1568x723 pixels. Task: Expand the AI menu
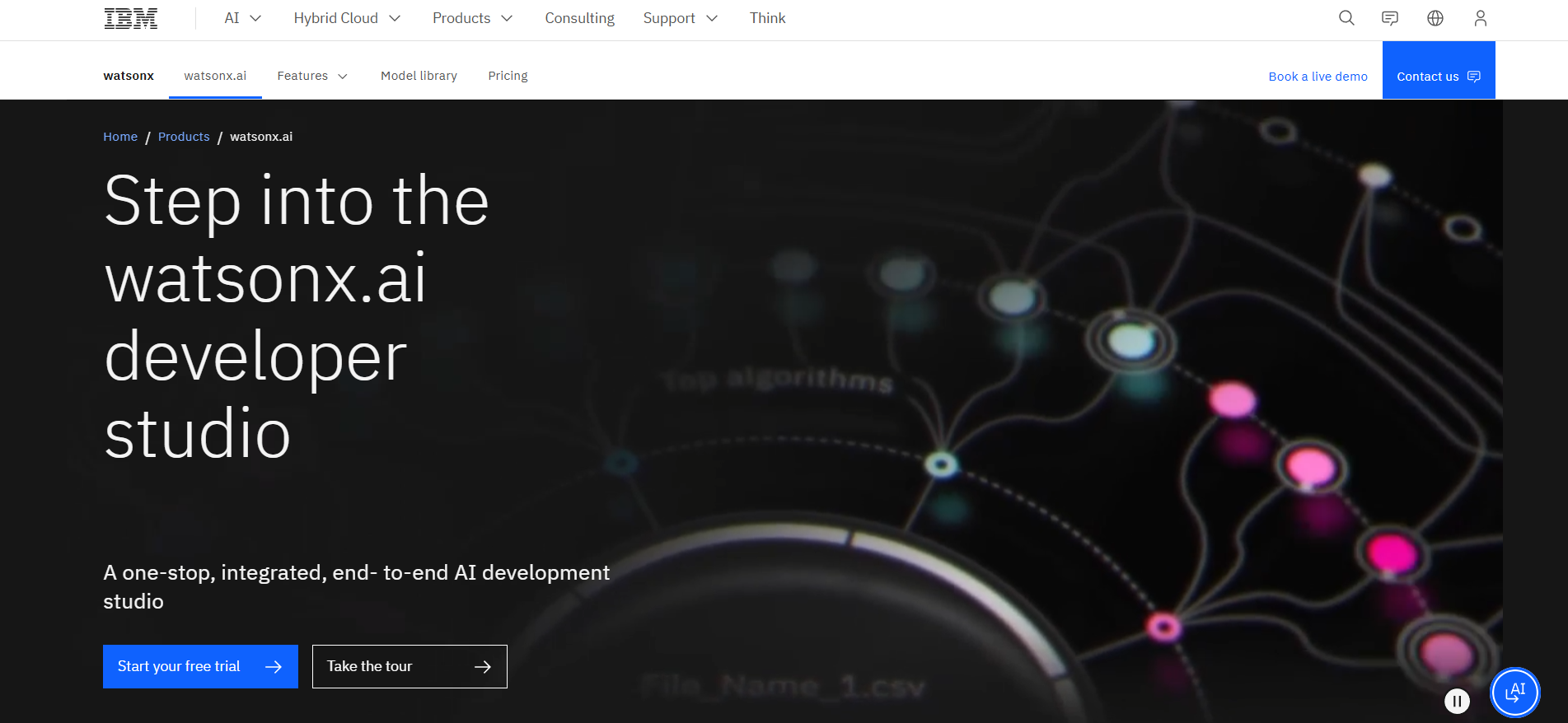[243, 18]
